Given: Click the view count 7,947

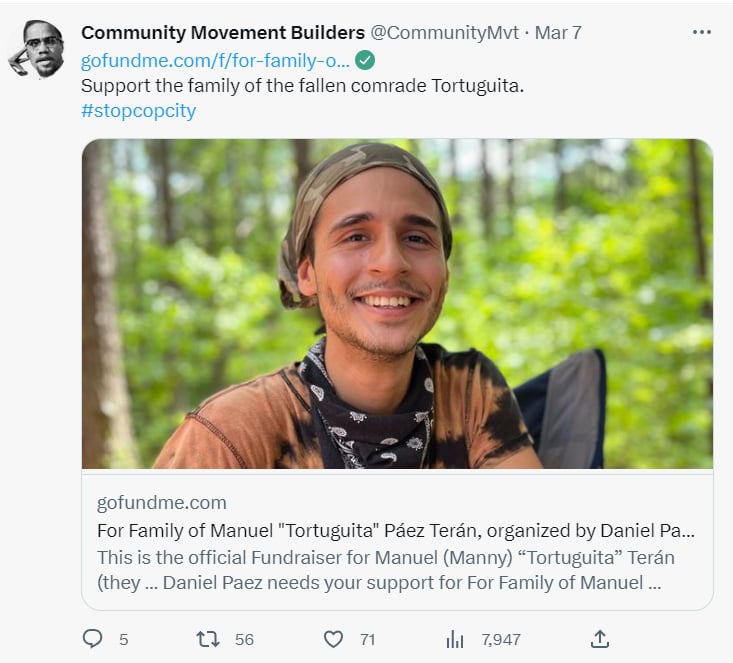Looking at the screenshot, I should 501,640.
